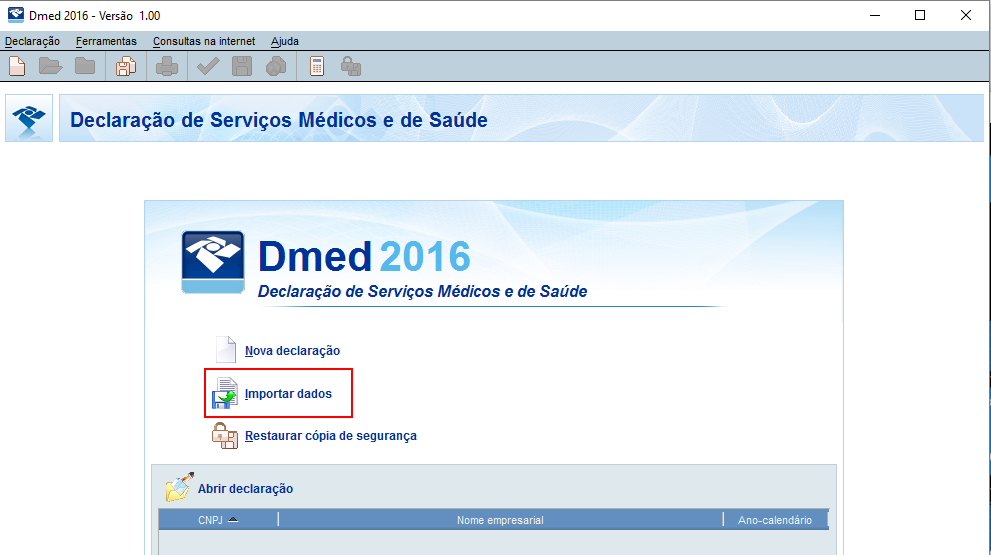Image resolution: width=991 pixels, height=555 pixels.
Task: Click the blank page icon for Nova declaração
Action: click(x=226, y=350)
